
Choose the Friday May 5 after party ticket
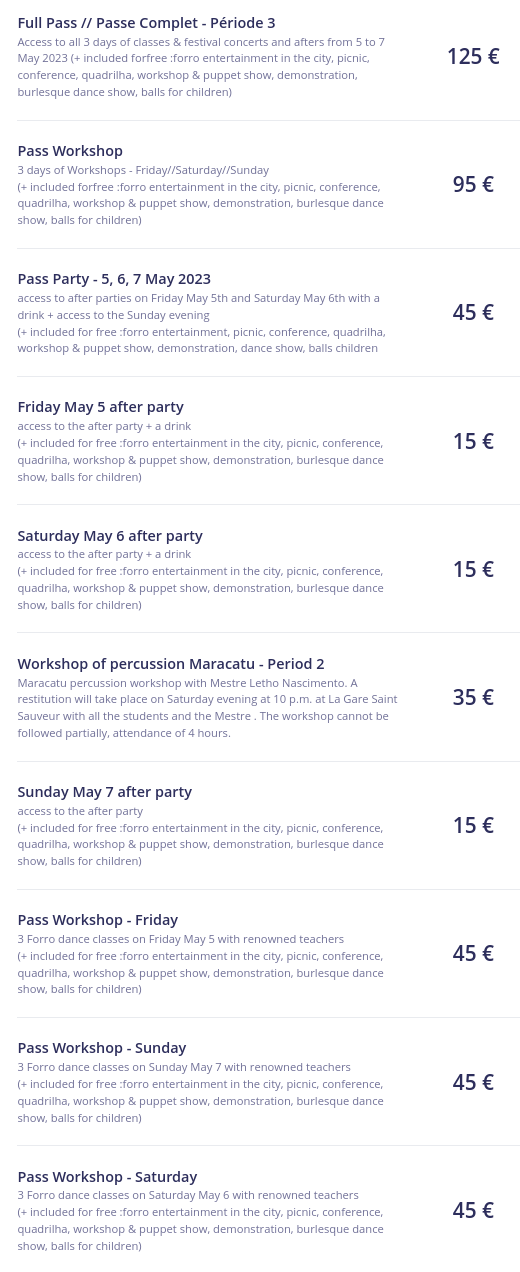(101, 407)
